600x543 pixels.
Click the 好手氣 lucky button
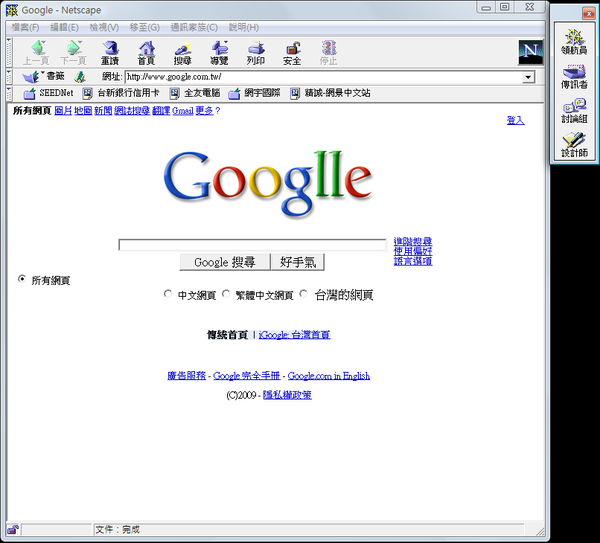click(298, 262)
